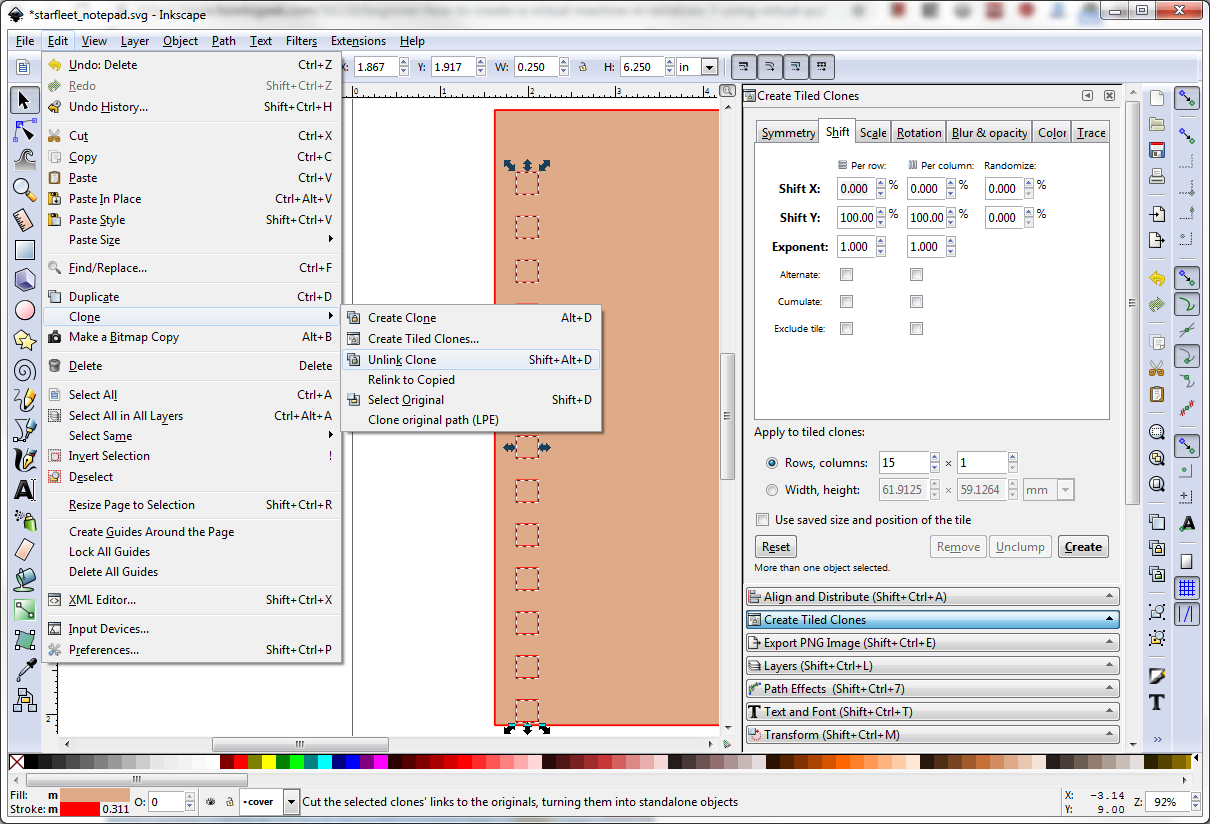This screenshot has width=1210, height=824.
Task: Click the Print document icon
Action: pos(1157,177)
